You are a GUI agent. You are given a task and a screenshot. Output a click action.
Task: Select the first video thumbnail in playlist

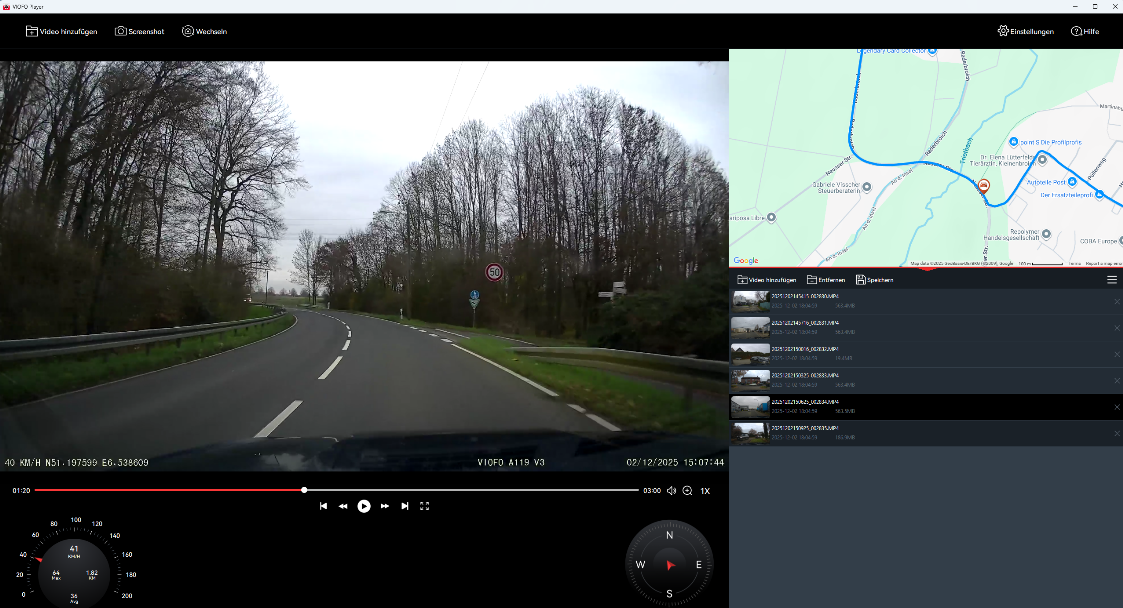pyautogui.click(x=750, y=300)
